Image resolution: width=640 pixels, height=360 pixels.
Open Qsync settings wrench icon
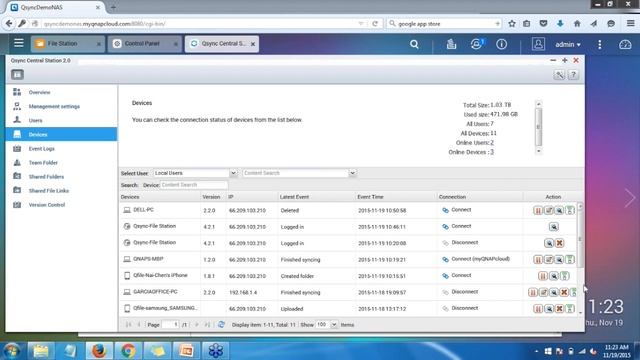point(559,75)
